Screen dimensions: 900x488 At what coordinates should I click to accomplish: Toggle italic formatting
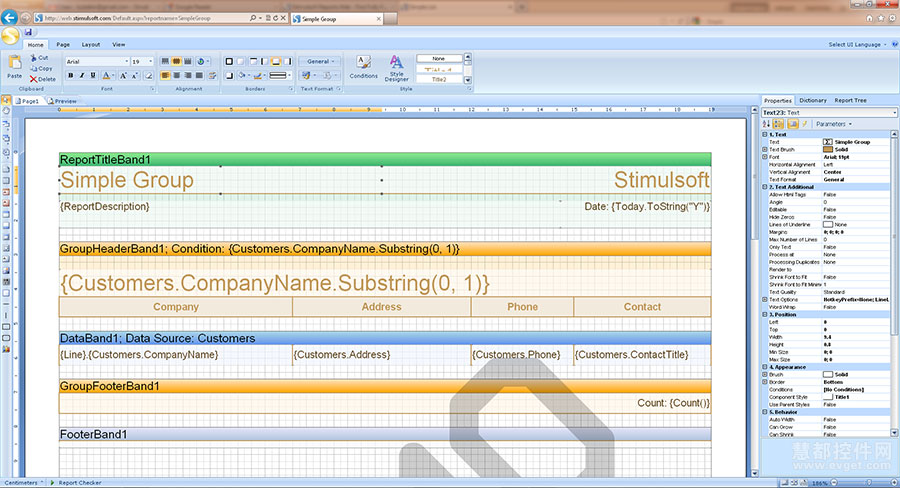[82, 76]
